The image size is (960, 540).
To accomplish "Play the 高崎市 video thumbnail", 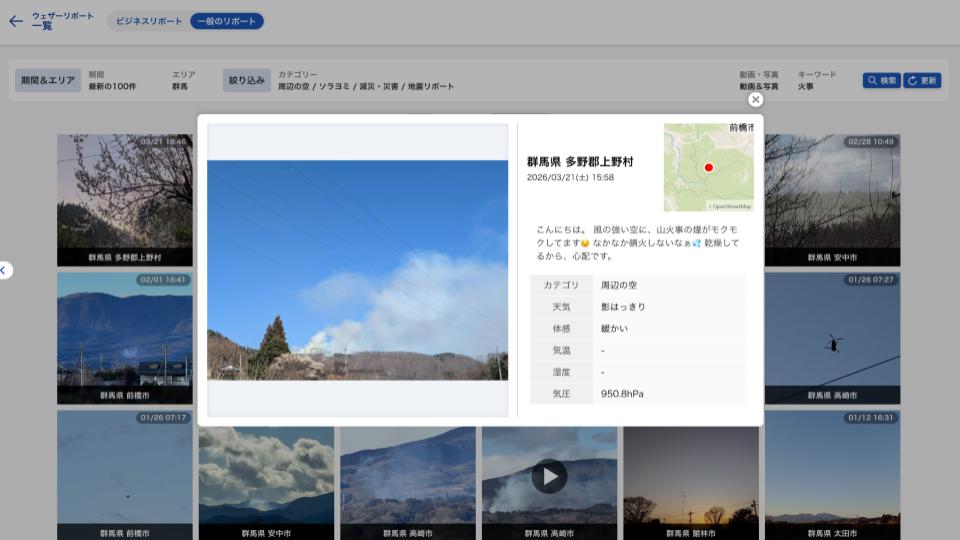I will (x=549, y=476).
